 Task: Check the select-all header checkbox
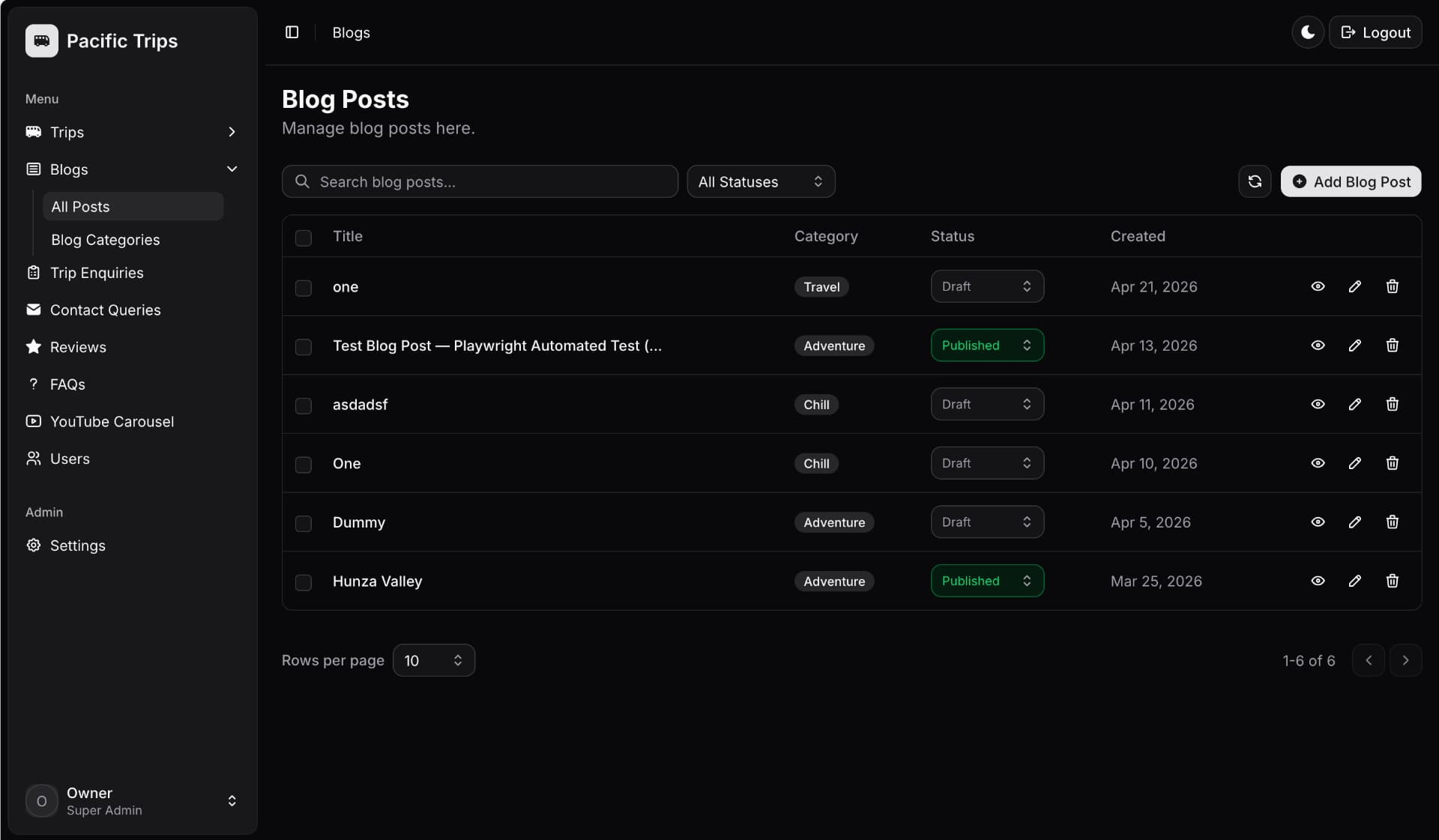[304, 238]
